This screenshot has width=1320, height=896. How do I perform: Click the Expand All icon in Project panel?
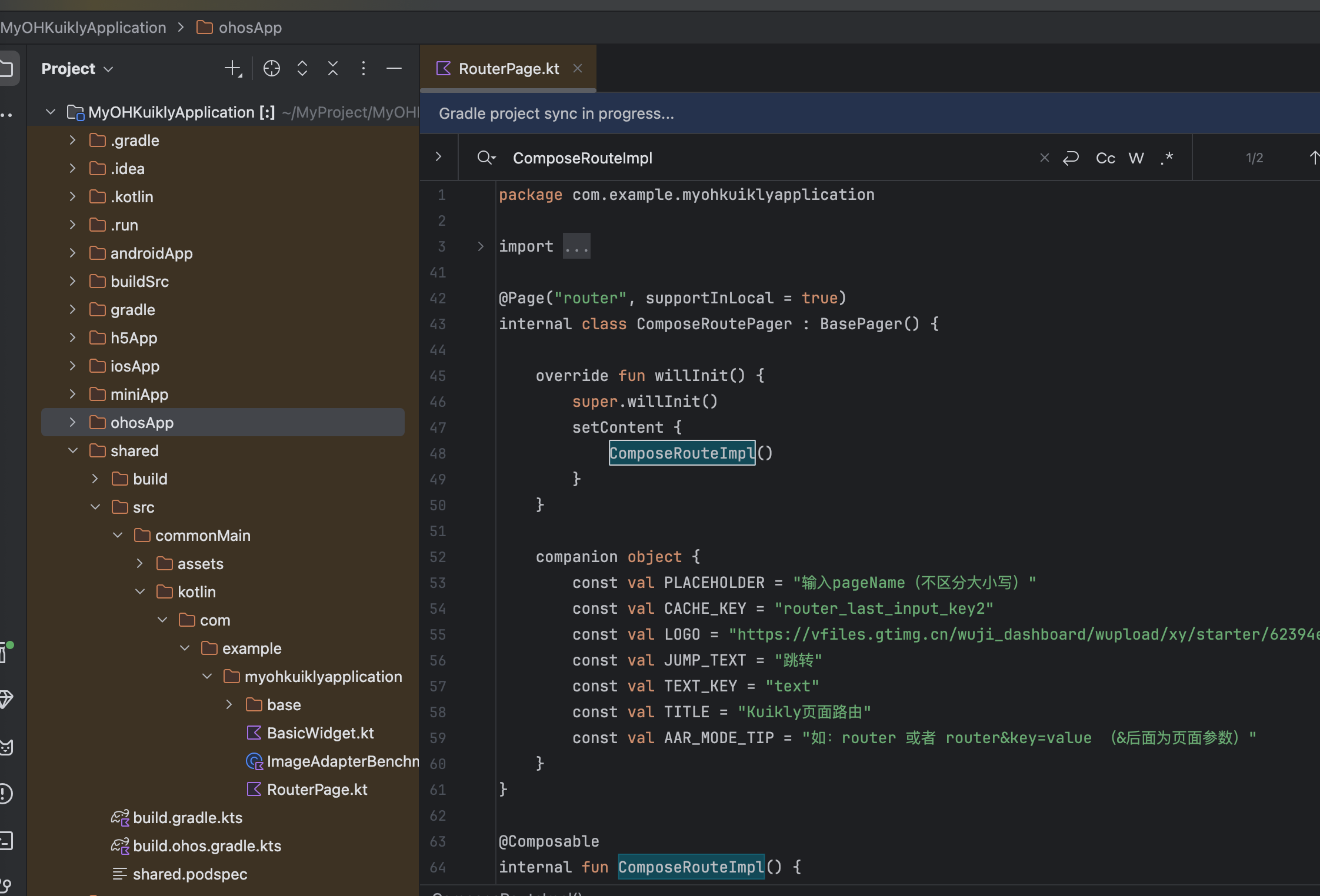click(x=302, y=69)
